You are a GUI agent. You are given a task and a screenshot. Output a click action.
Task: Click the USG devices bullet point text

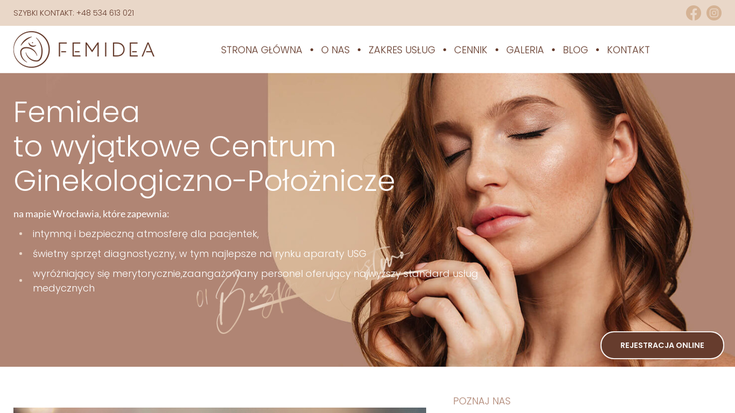pyautogui.click(x=199, y=254)
